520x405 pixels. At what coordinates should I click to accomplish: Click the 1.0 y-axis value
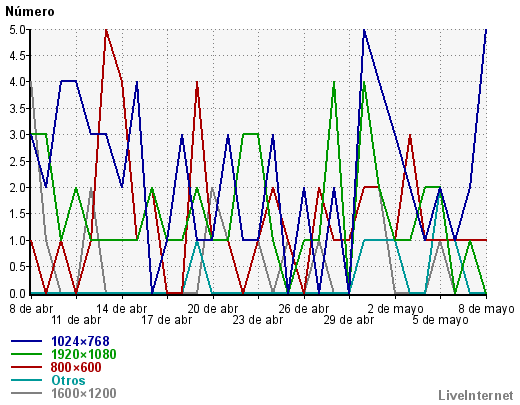[x=17, y=240]
